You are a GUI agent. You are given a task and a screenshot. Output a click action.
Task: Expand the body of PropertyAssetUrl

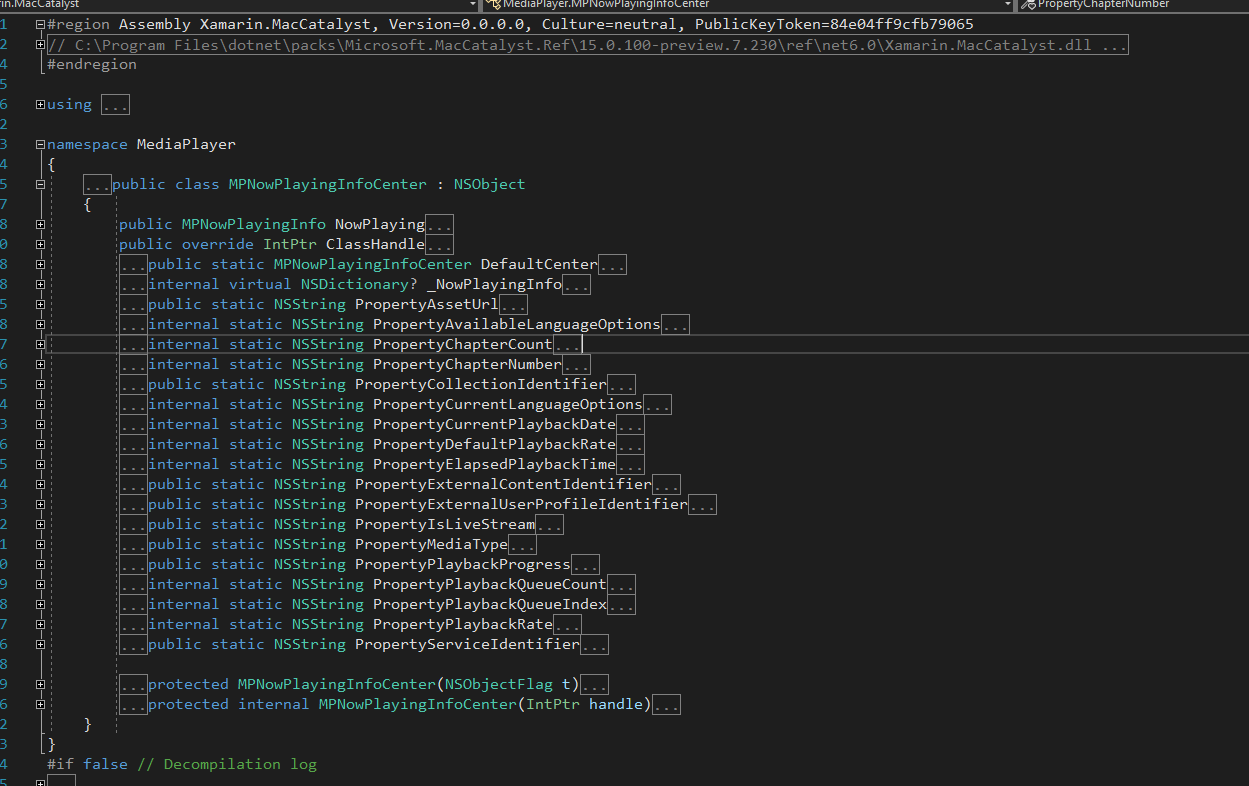512,303
